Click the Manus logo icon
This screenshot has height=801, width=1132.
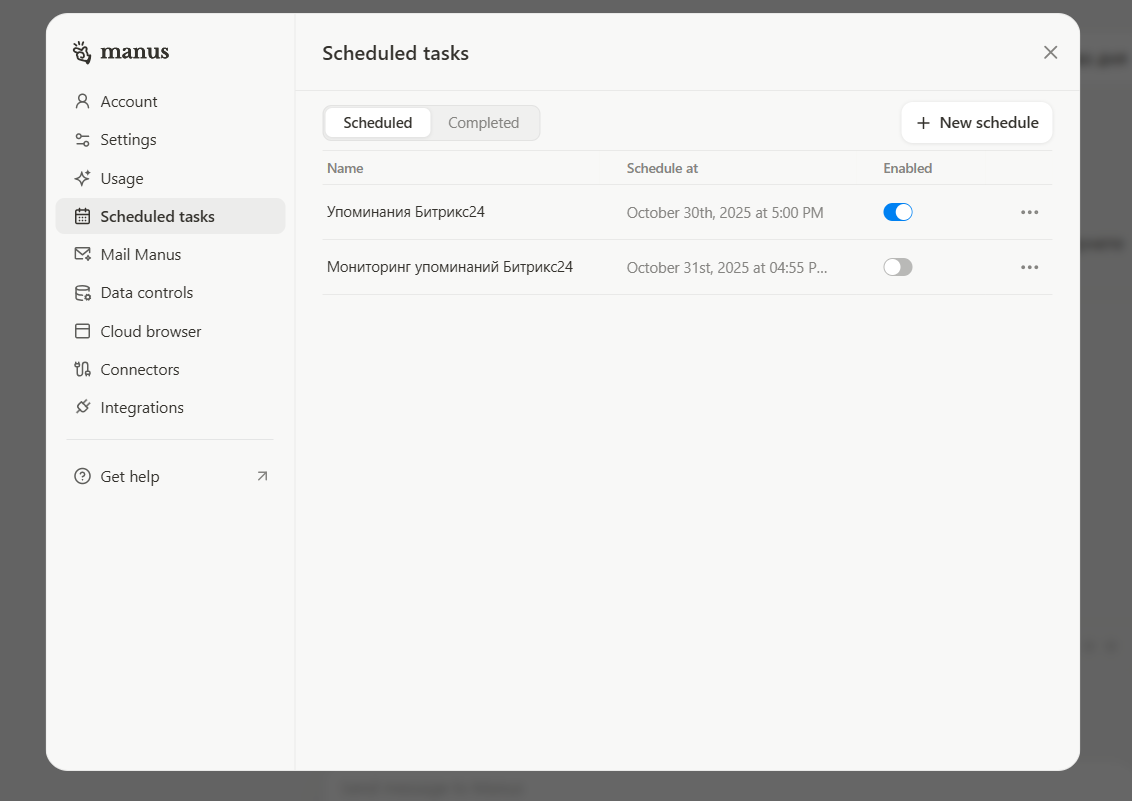click(82, 52)
